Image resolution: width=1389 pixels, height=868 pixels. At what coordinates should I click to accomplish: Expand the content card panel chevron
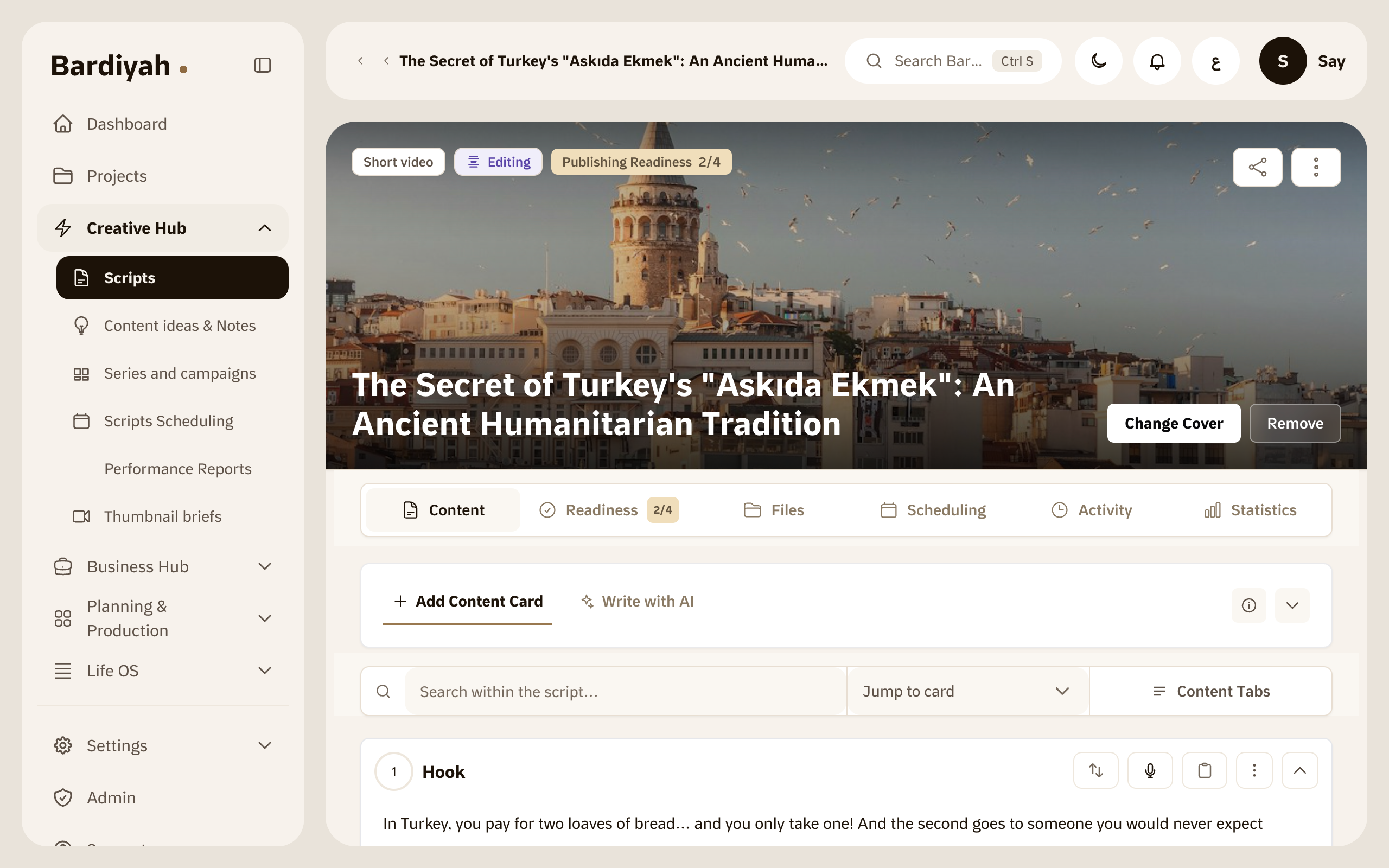coord(1292,605)
